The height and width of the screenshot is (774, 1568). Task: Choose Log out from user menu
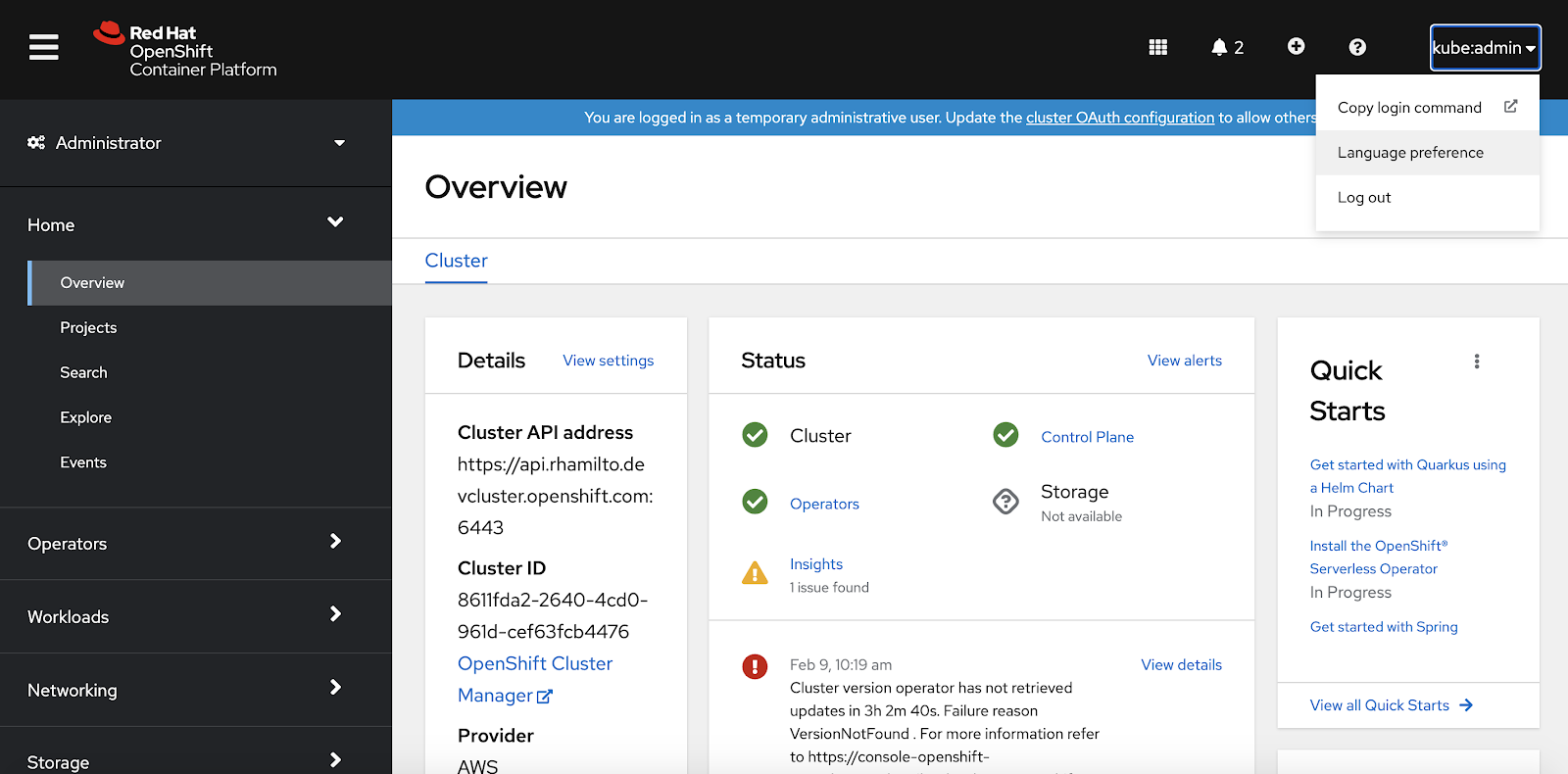1364,198
